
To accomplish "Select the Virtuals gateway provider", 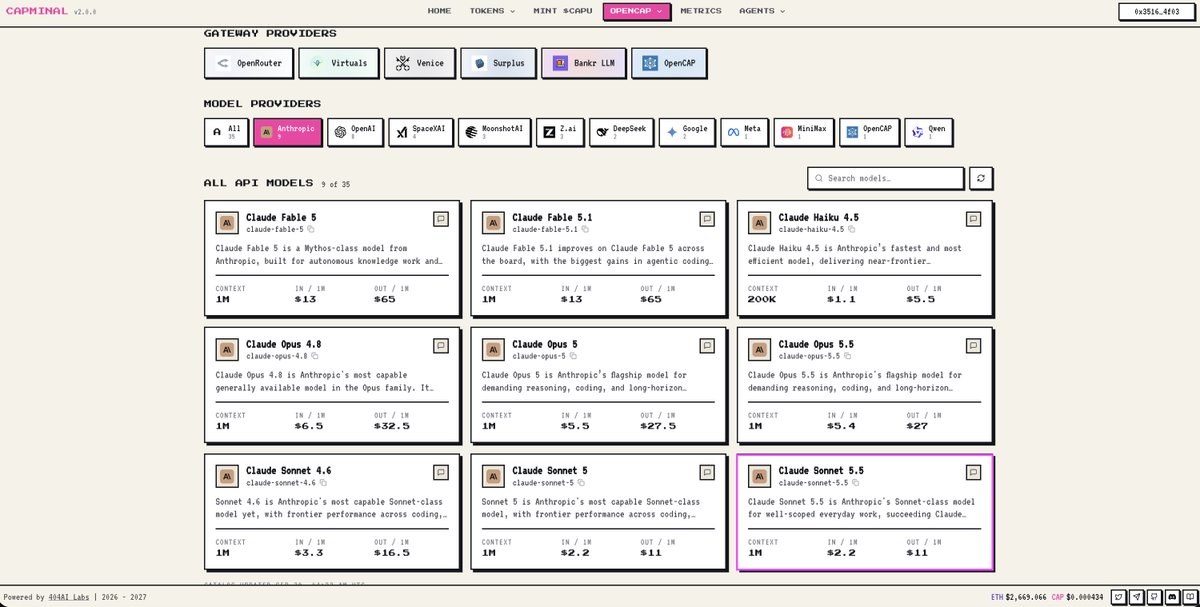I will (x=340, y=63).
